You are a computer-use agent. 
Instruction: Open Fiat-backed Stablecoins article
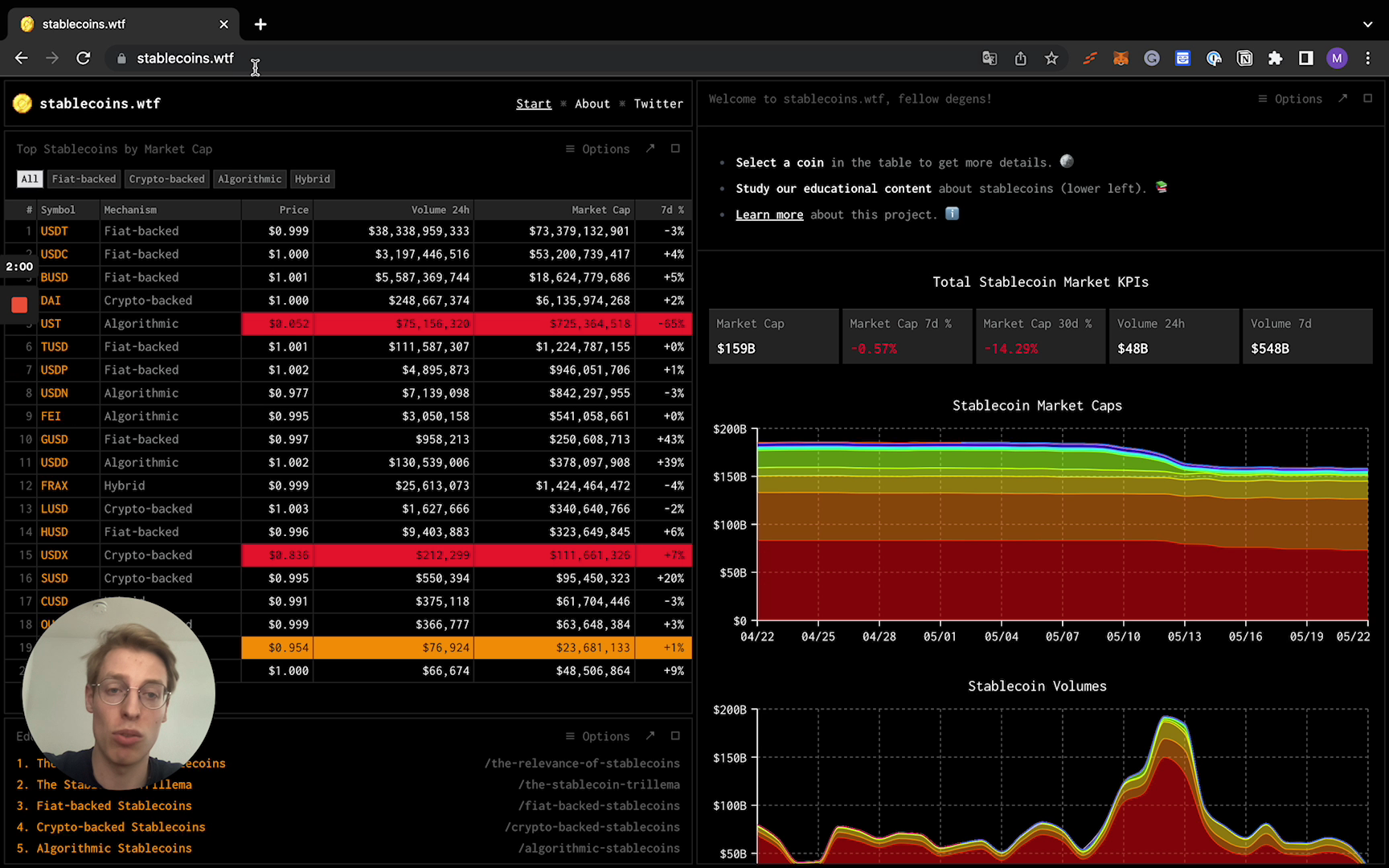click(114, 805)
